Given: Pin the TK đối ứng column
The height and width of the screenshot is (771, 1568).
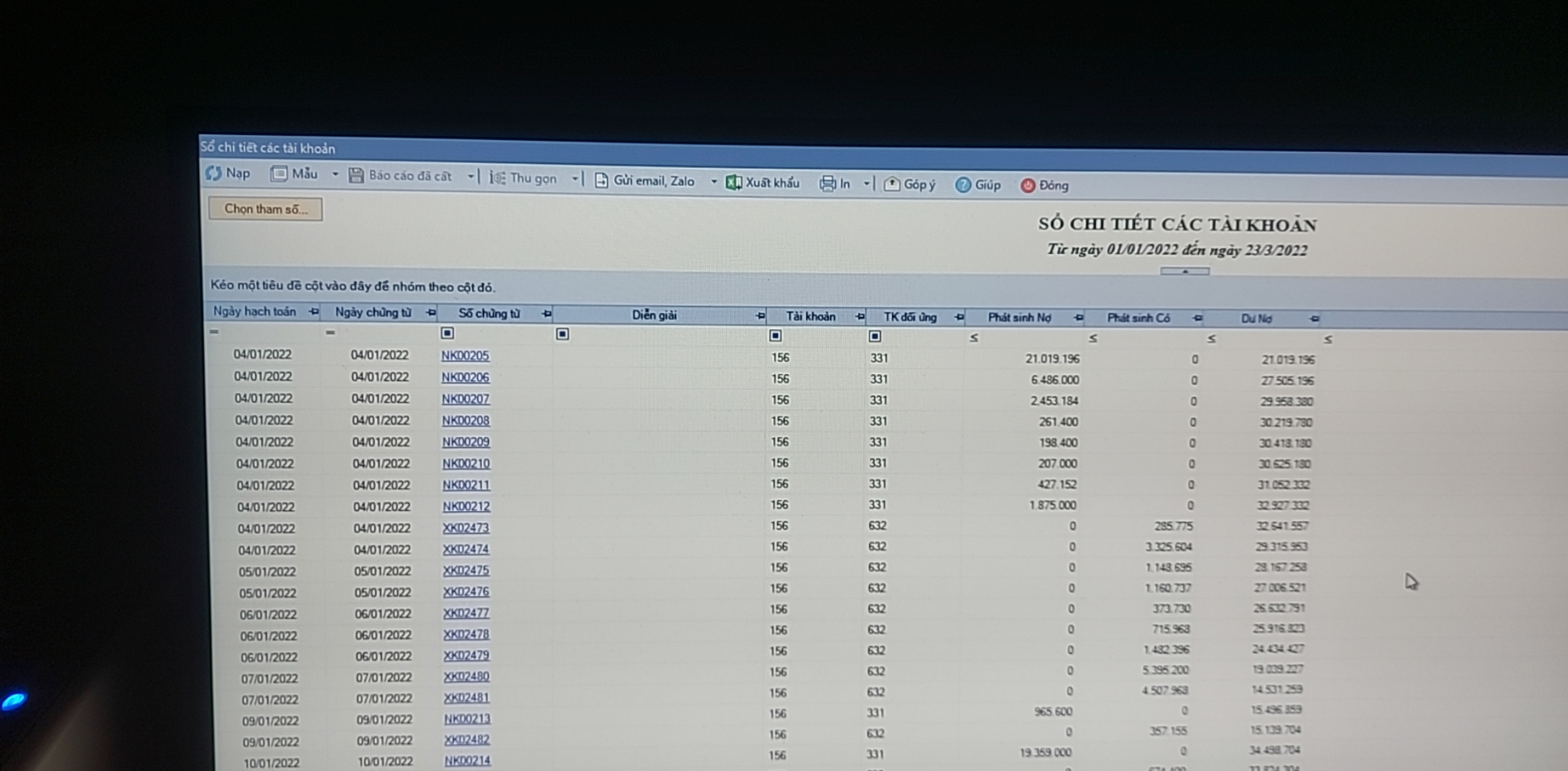Looking at the screenshot, I should click(958, 317).
